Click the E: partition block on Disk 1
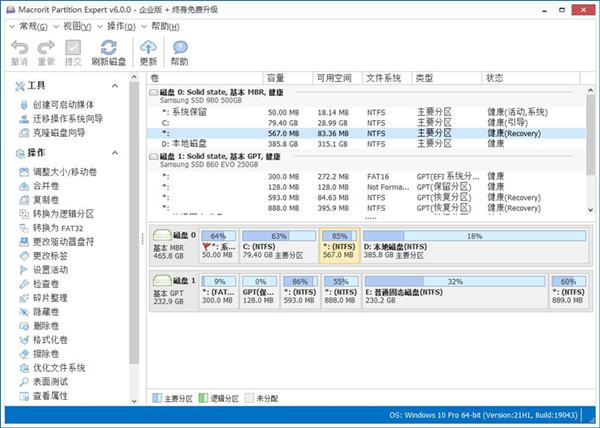Viewport: 600px width, 428px height. 455,292
